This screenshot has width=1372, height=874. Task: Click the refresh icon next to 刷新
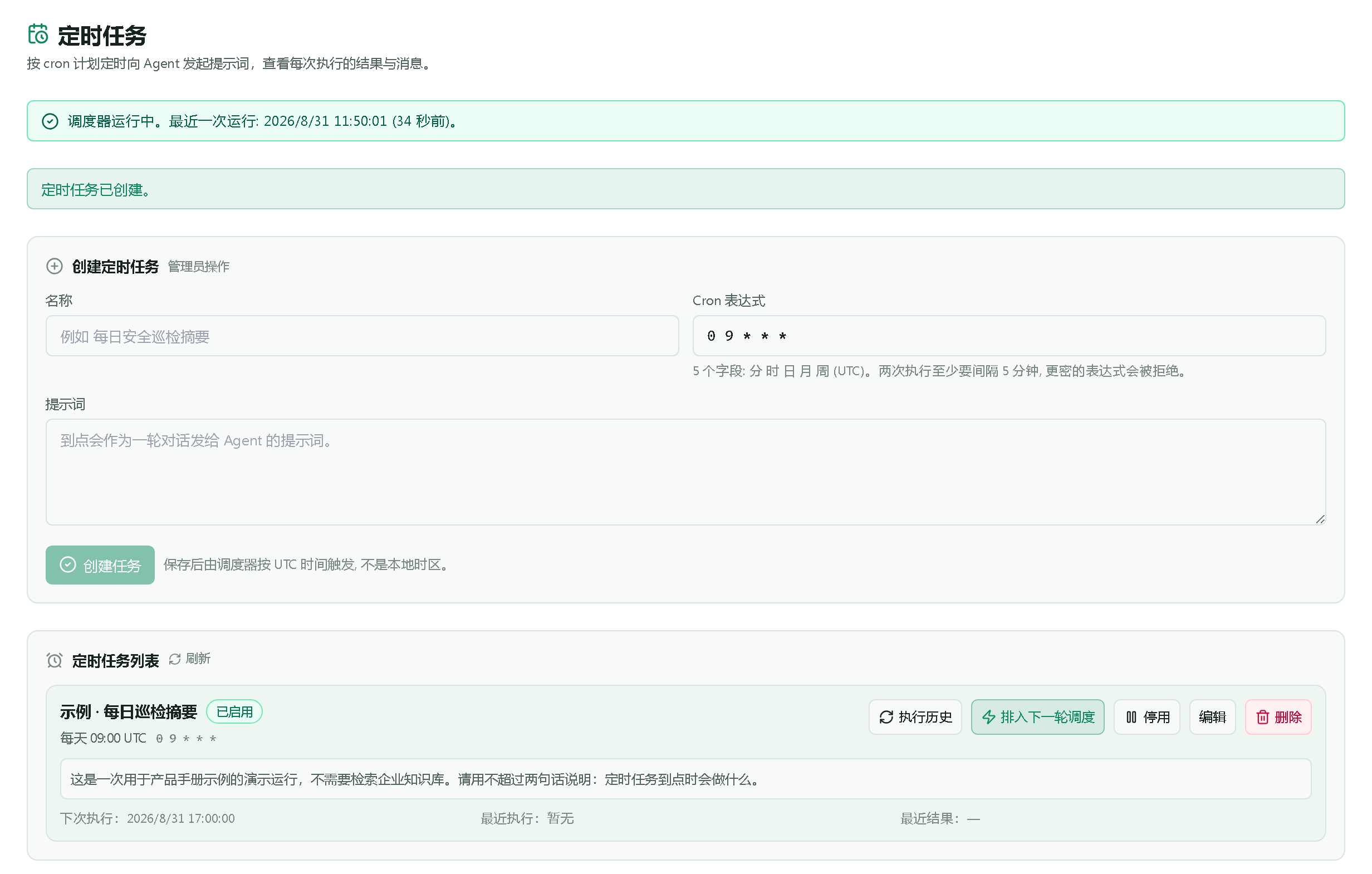[x=175, y=659]
